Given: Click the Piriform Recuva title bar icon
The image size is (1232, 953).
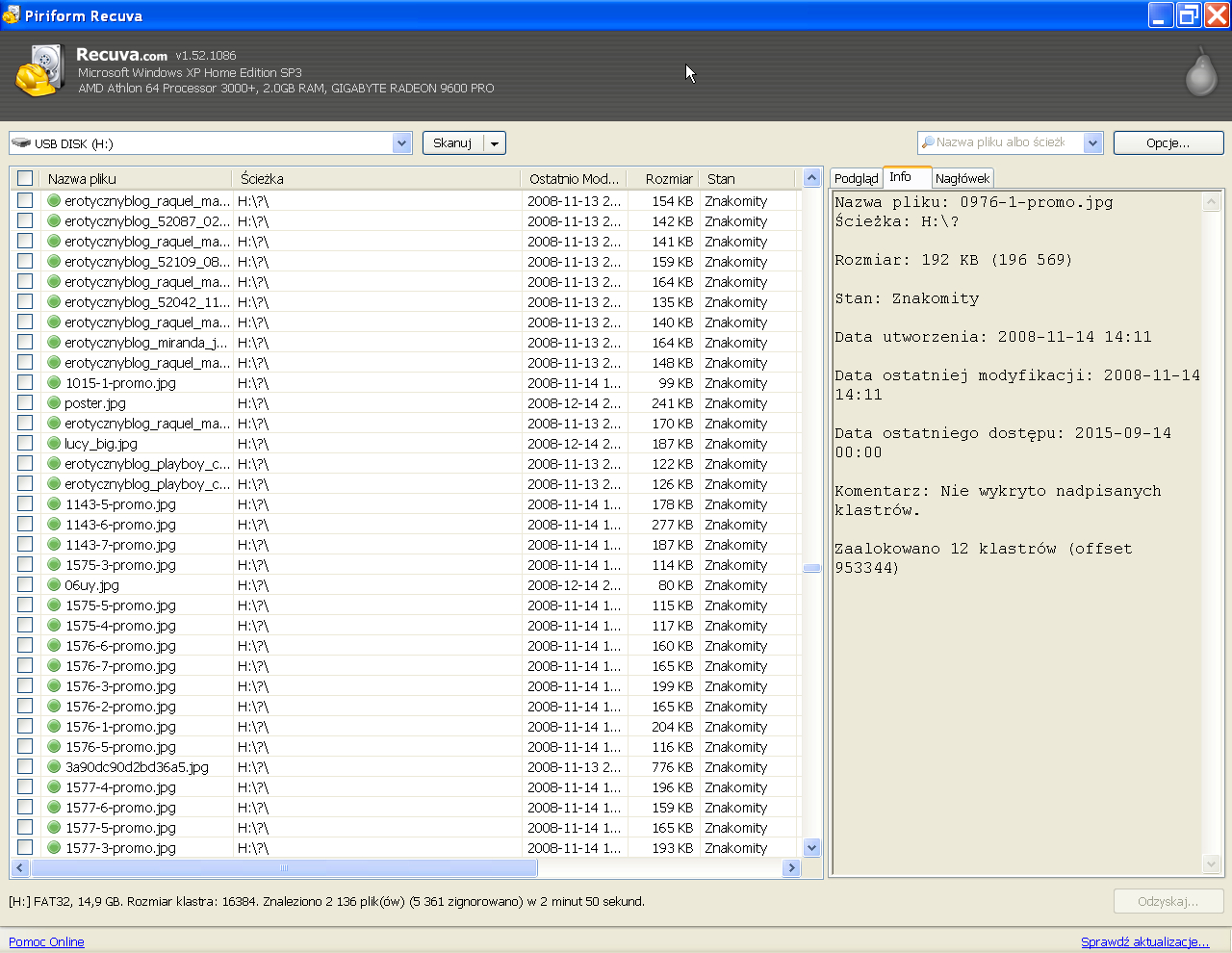Looking at the screenshot, I should (12, 15).
